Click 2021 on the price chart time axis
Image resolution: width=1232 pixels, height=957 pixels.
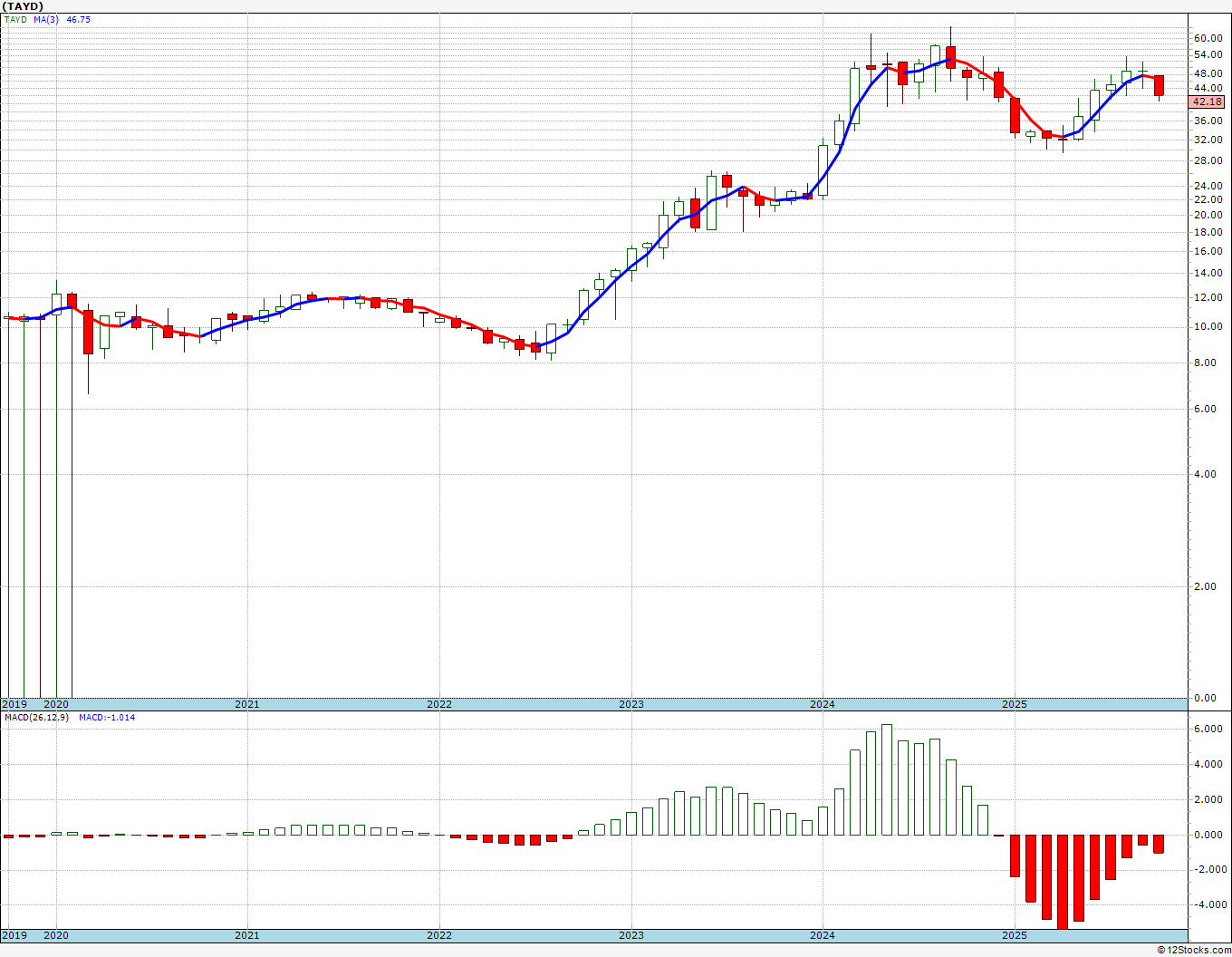tap(247, 704)
